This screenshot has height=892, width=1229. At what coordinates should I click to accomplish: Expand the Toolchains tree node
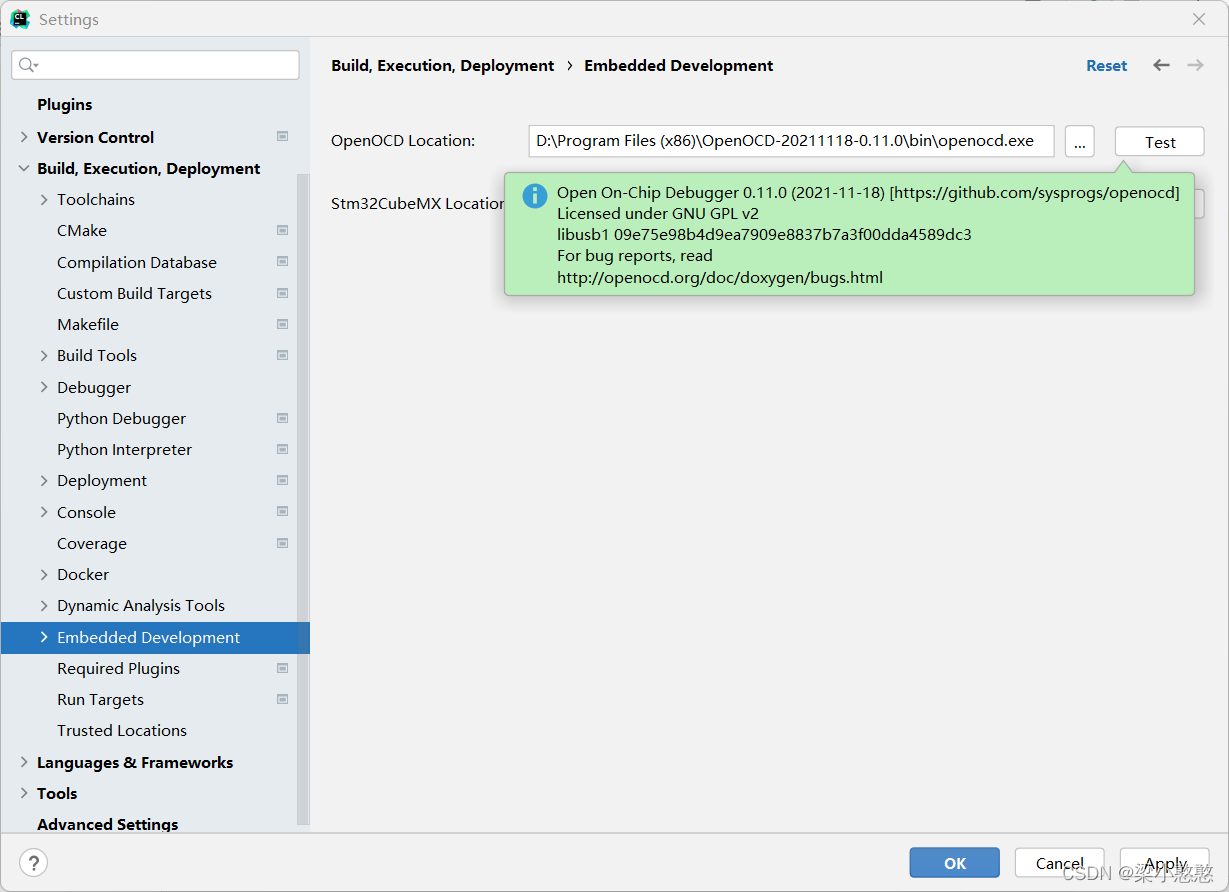point(44,200)
